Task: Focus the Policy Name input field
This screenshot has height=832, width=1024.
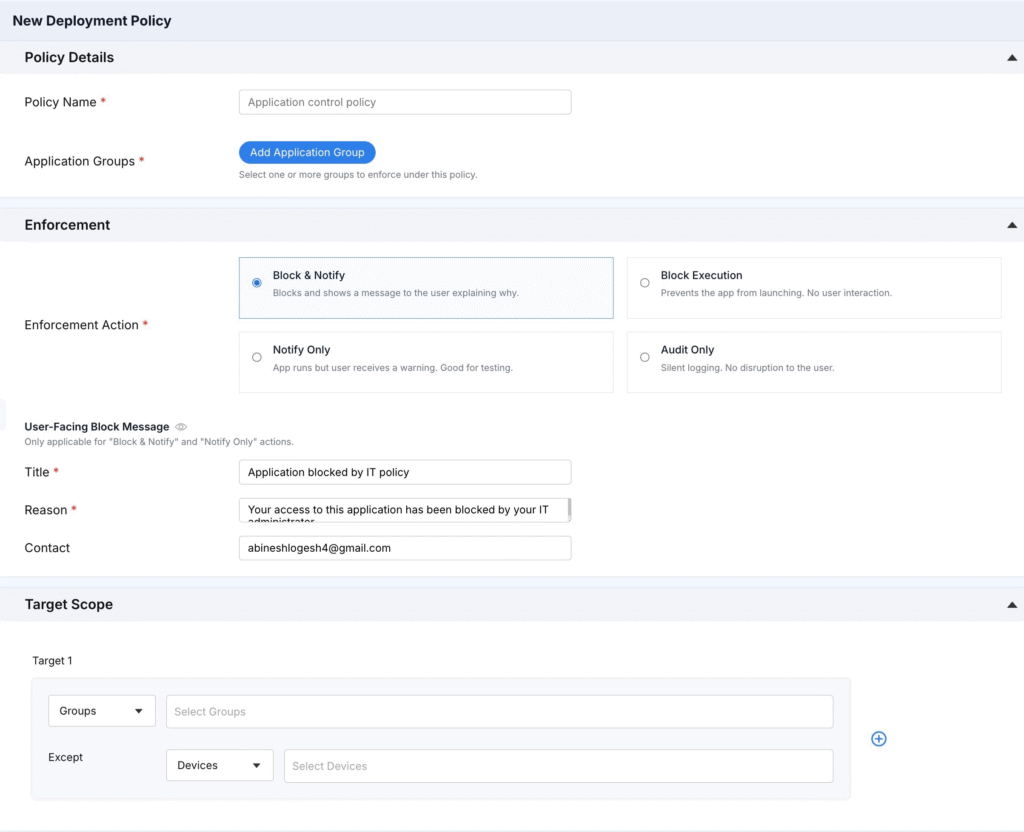Action: [405, 102]
